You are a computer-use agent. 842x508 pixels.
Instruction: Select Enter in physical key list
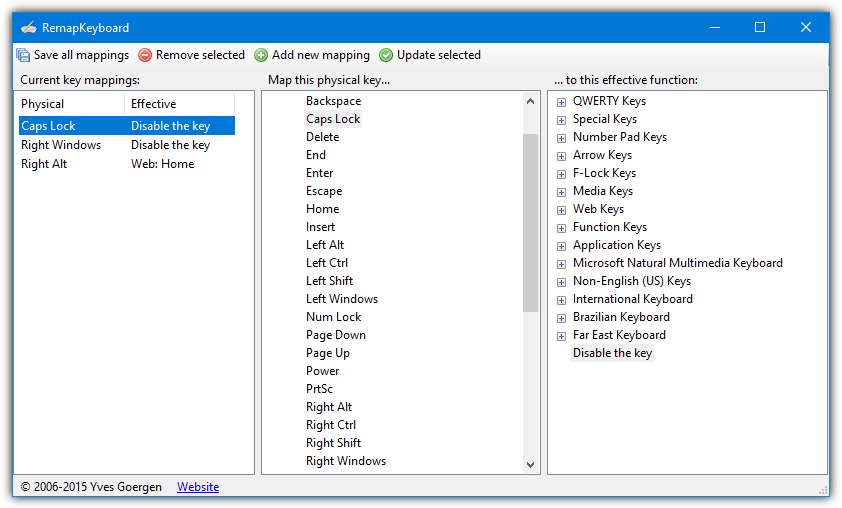[320, 173]
